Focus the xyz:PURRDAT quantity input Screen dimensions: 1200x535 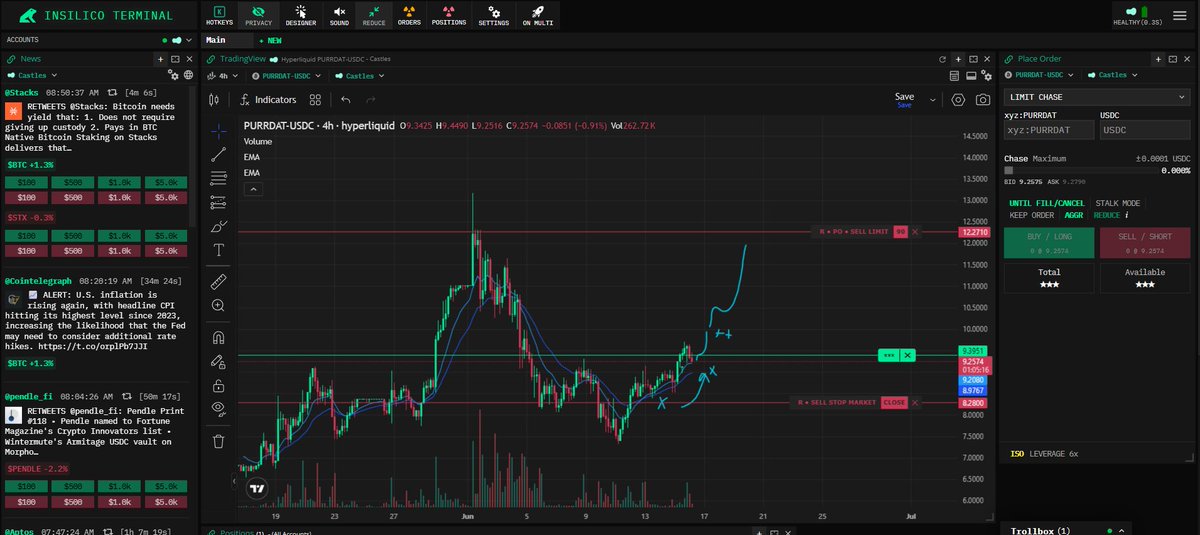[1049, 130]
